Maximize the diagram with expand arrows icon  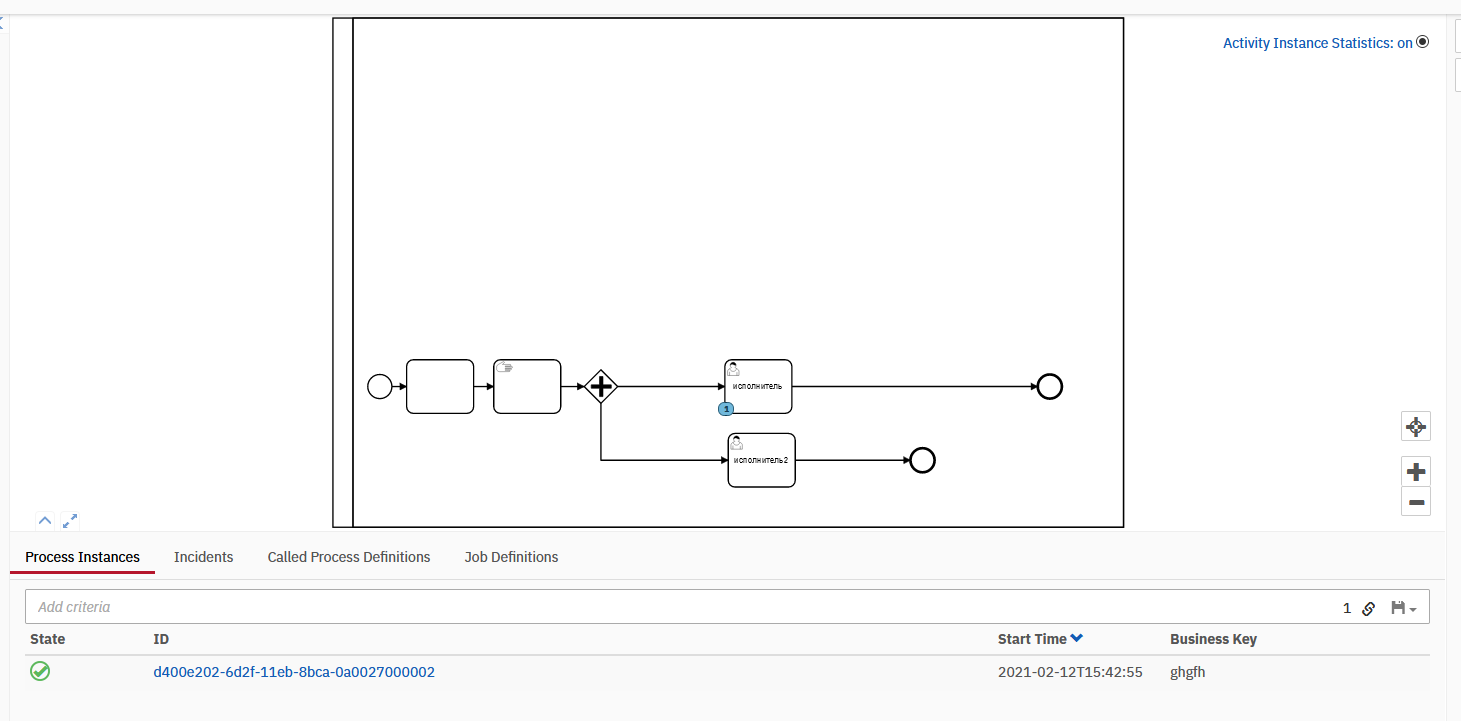coord(70,520)
